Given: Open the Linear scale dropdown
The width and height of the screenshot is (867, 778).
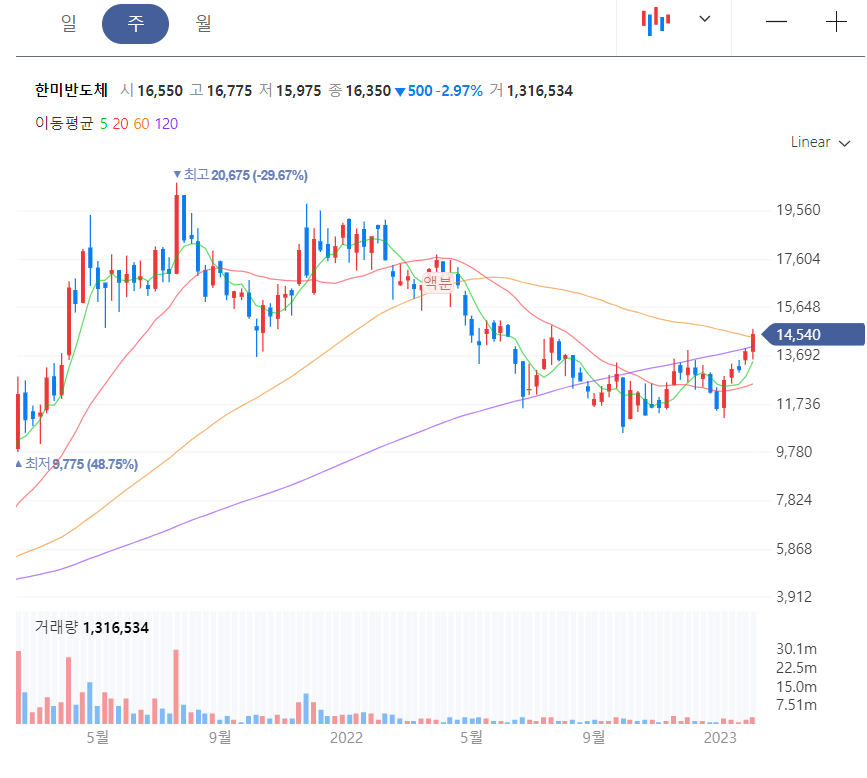Looking at the screenshot, I should point(820,143).
